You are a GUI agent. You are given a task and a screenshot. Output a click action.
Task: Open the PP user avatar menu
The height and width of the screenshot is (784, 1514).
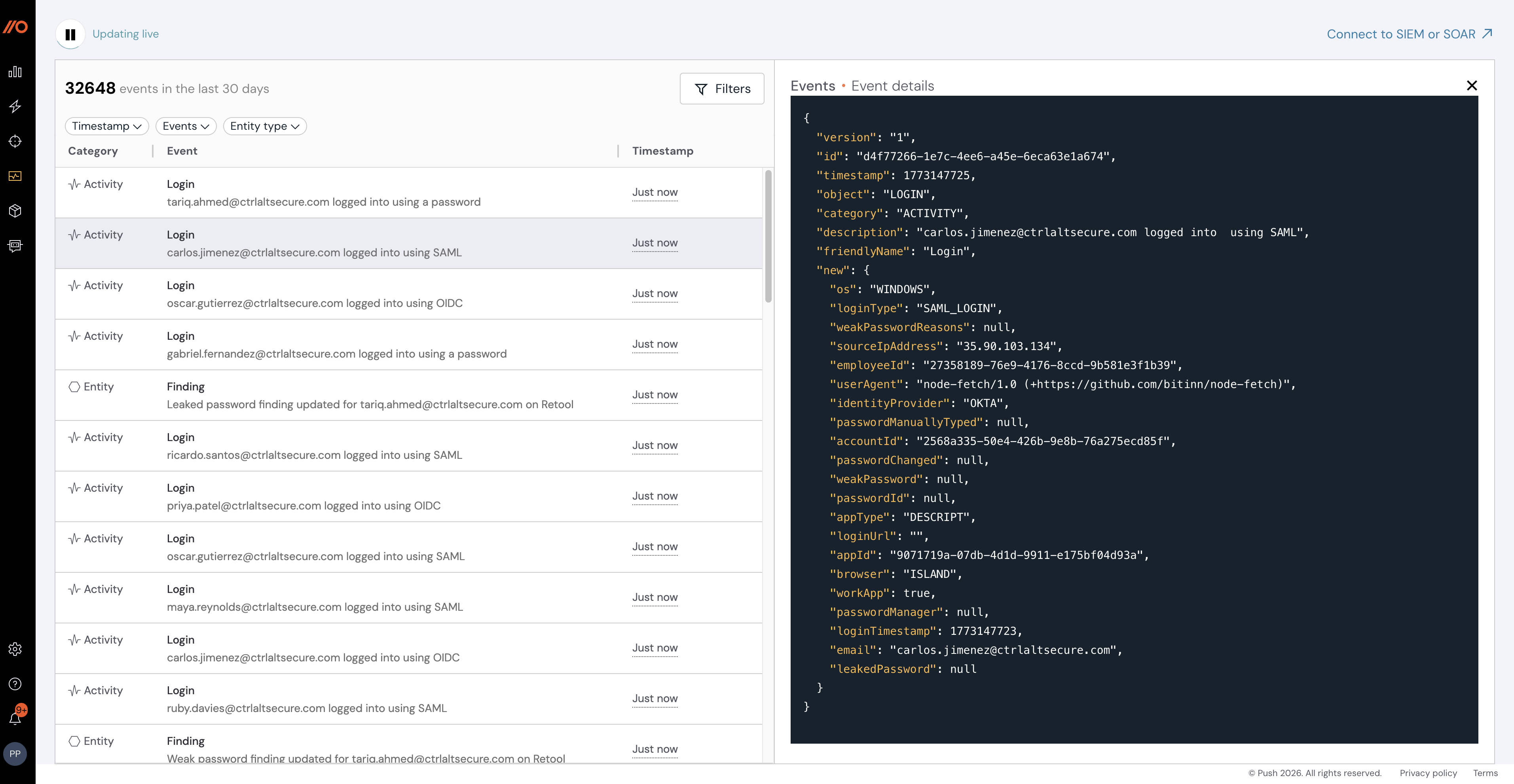pos(15,754)
